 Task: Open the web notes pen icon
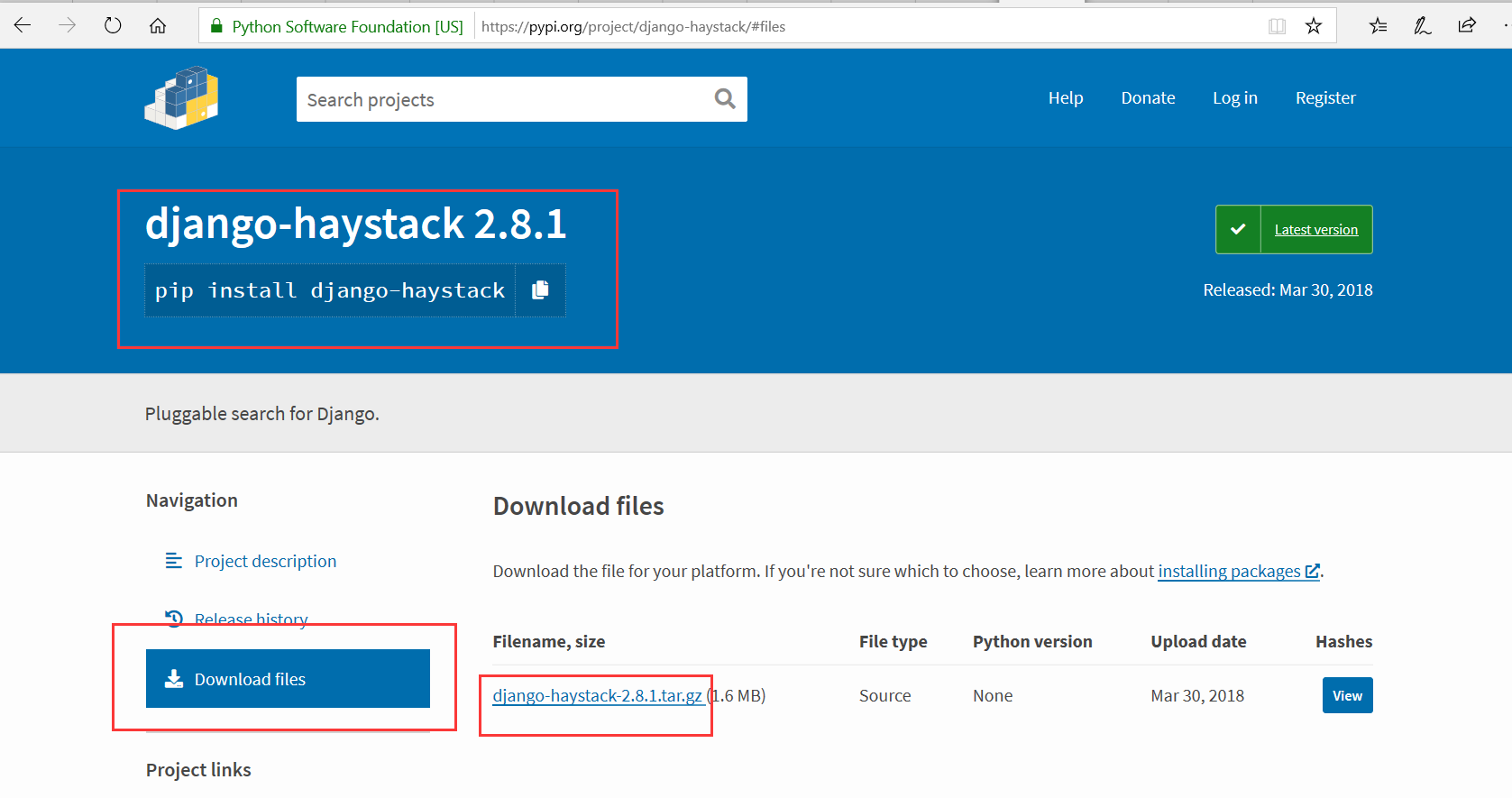pos(1423,25)
